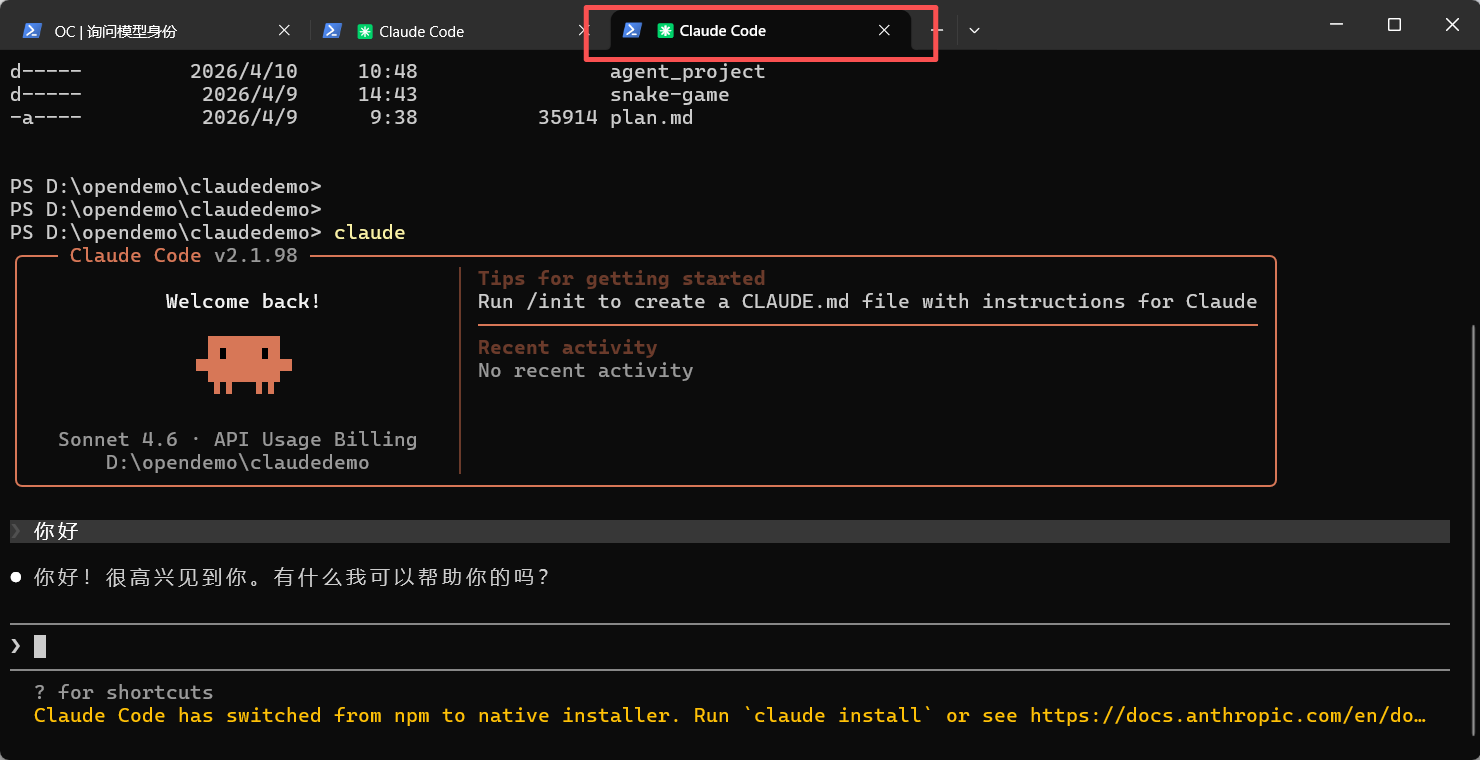The image size is (1480, 760).
Task: Click the "agent_project" directory name
Action: click(688, 72)
